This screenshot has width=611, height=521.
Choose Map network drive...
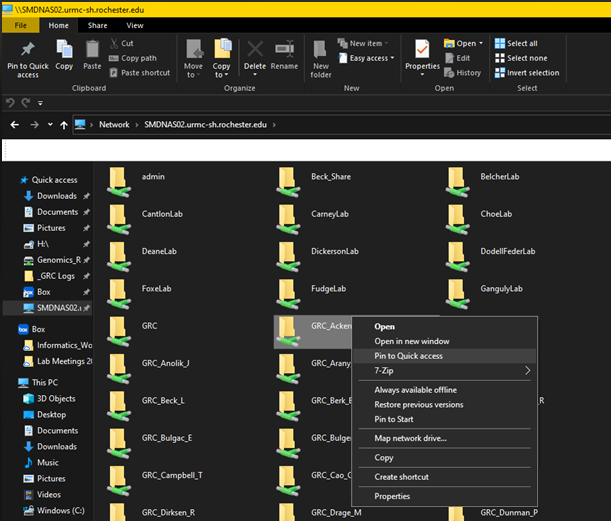[x=444, y=438]
